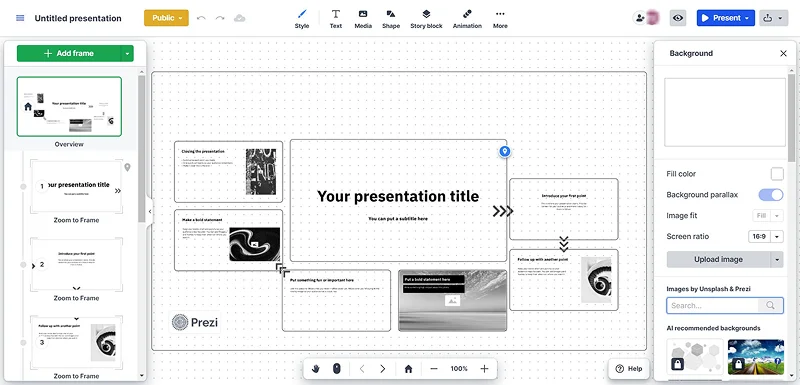Click the Upload image button
Image resolution: width=800 pixels, height=385 pixels.
pos(718,259)
